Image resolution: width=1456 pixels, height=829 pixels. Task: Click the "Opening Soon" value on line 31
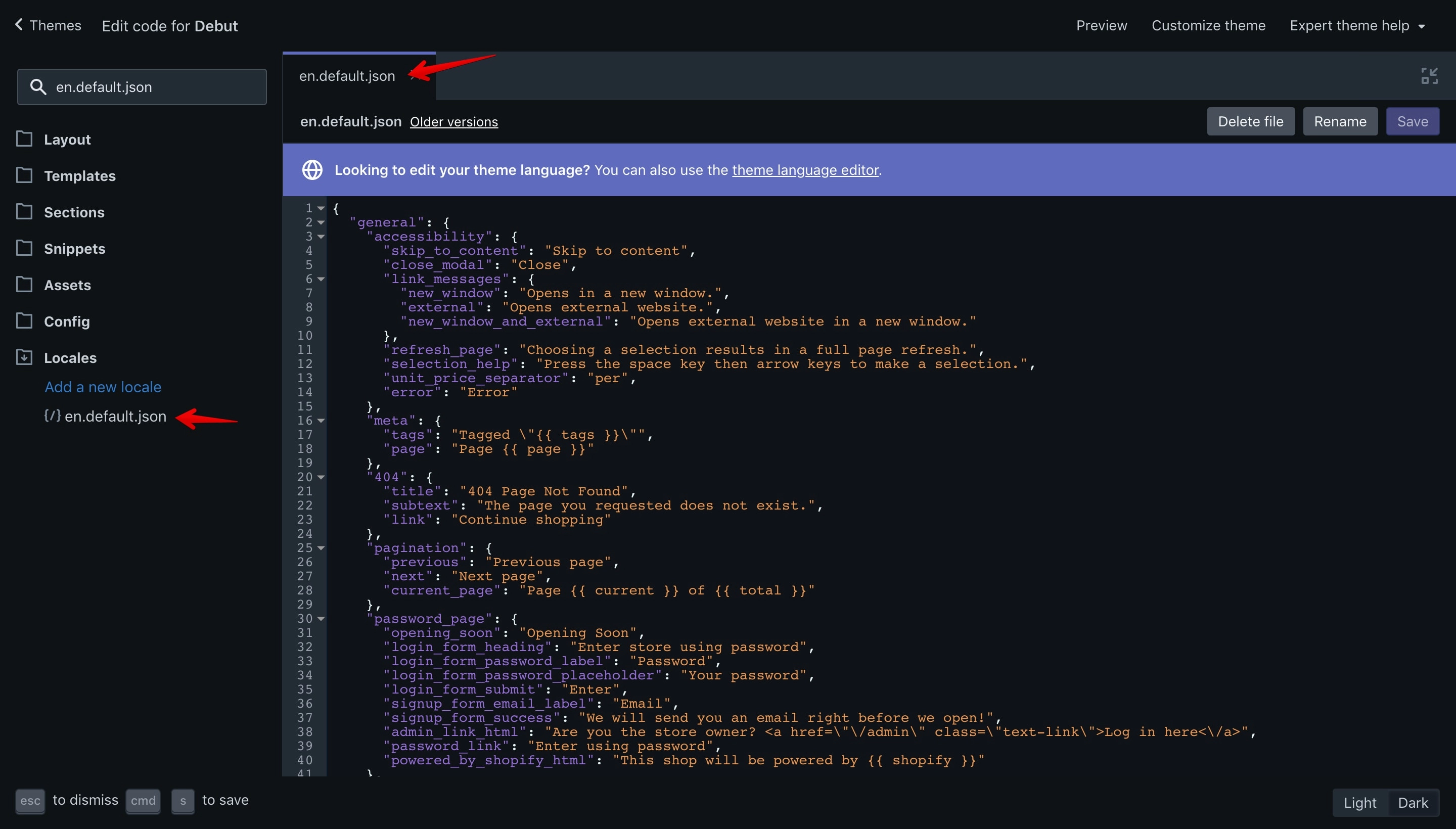pyautogui.click(x=577, y=633)
